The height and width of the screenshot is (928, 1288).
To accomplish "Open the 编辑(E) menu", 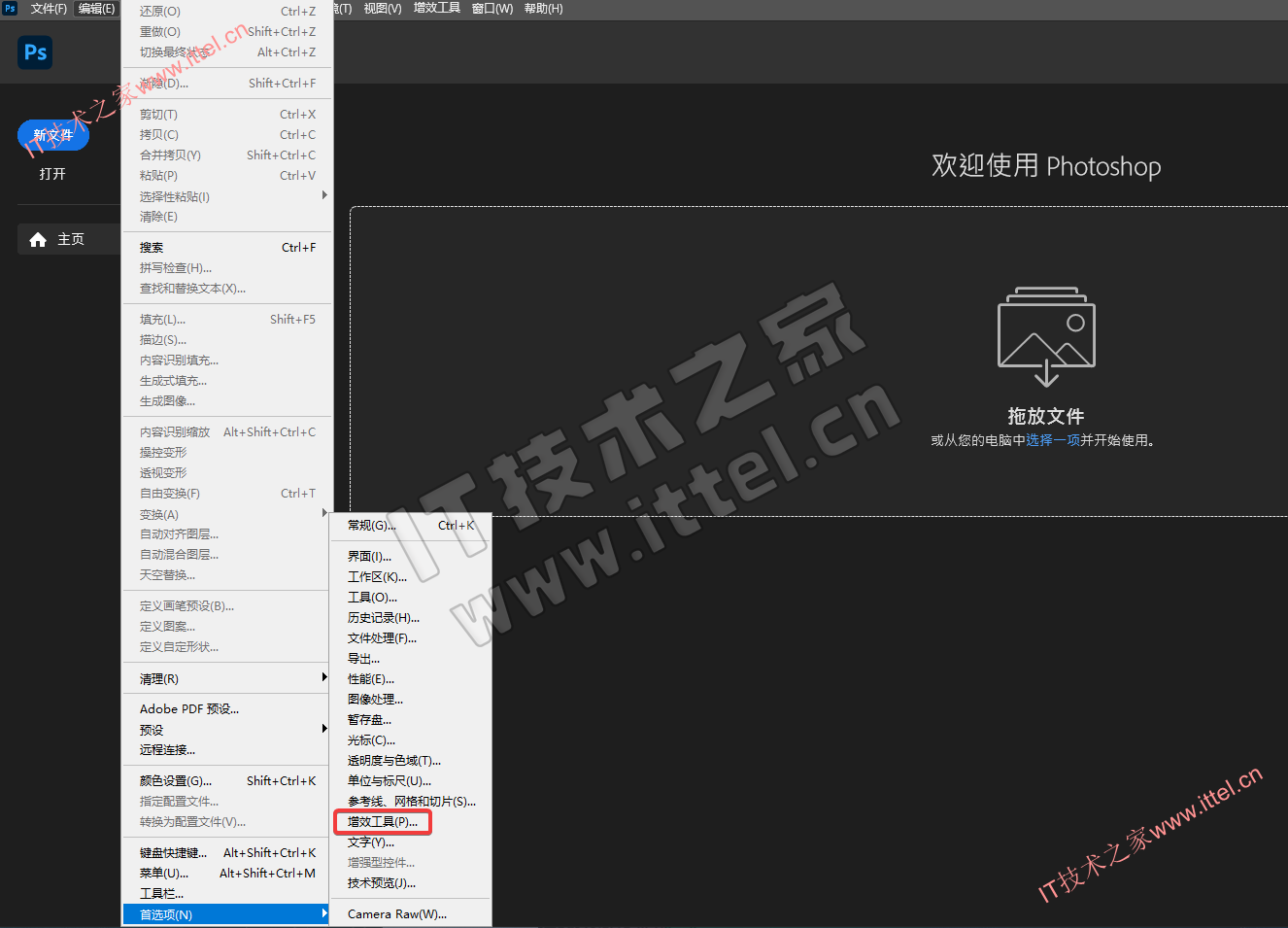I will (96, 9).
